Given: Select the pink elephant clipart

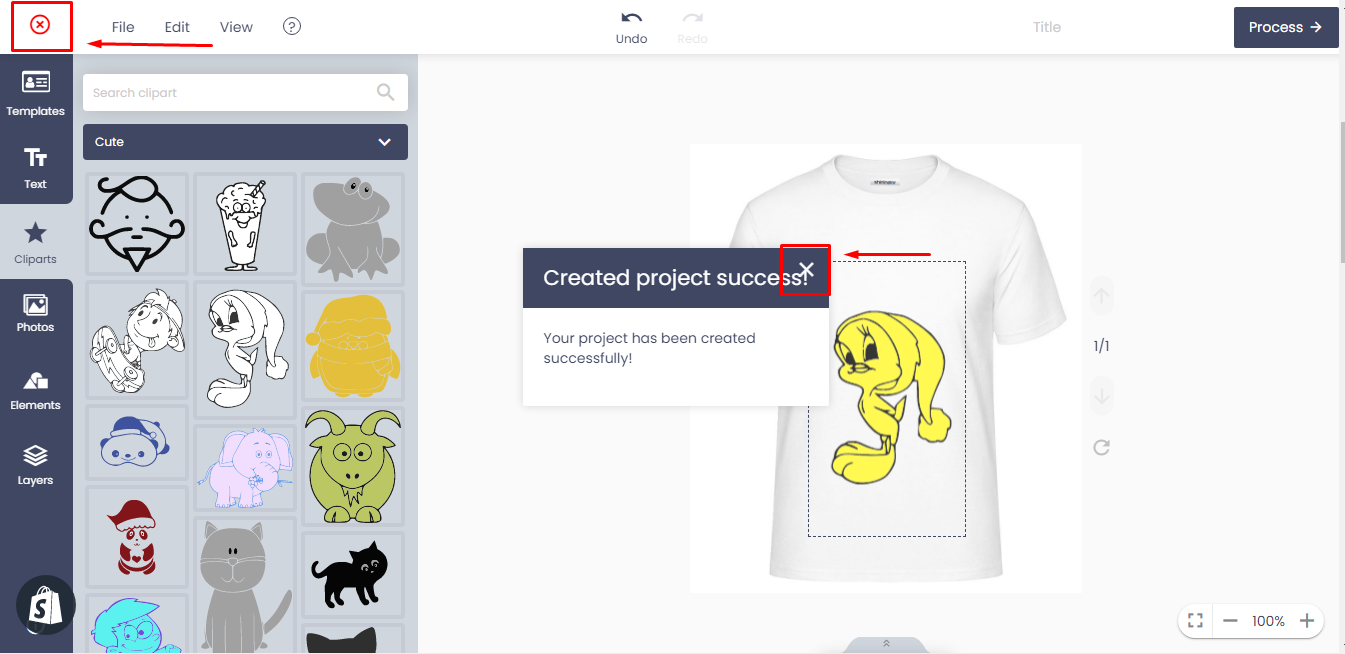Looking at the screenshot, I should [x=245, y=468].
